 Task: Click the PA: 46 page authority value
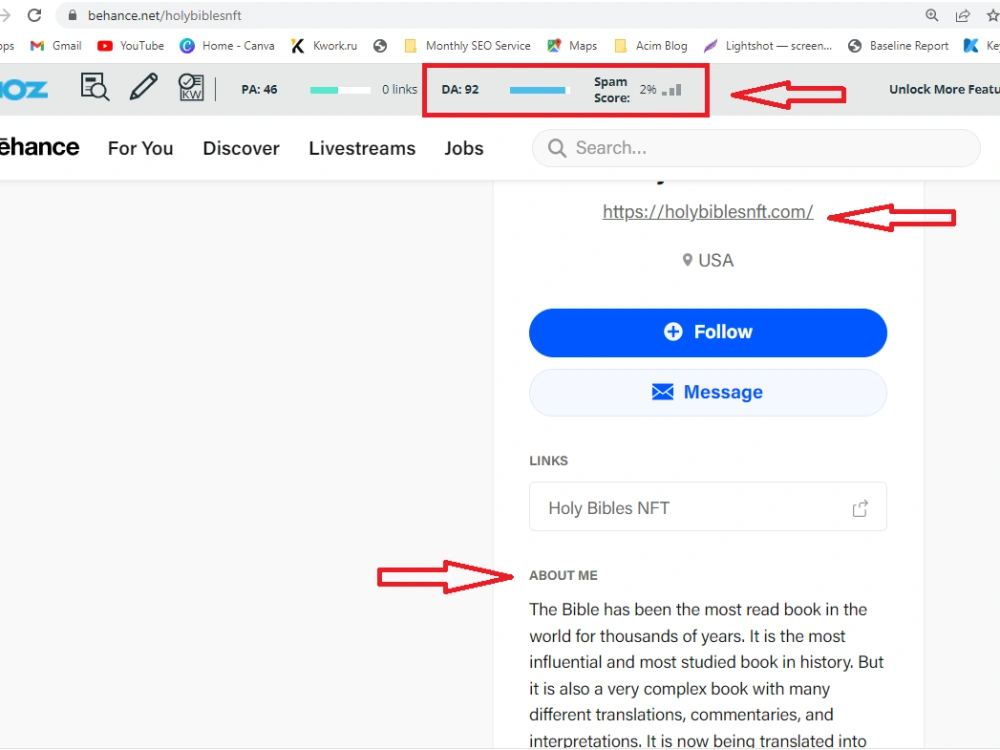point(260,89)
